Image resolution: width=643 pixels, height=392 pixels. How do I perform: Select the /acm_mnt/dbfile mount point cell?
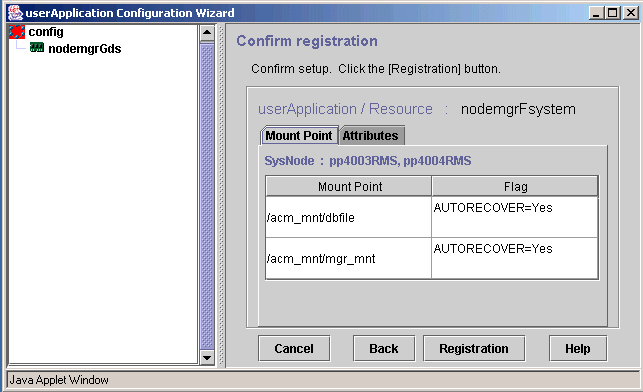coord(348,217)
